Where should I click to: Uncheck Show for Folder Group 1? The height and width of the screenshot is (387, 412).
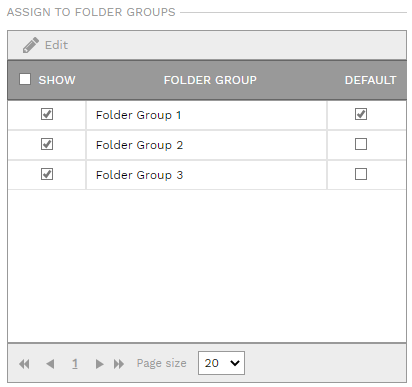(47, 114)
